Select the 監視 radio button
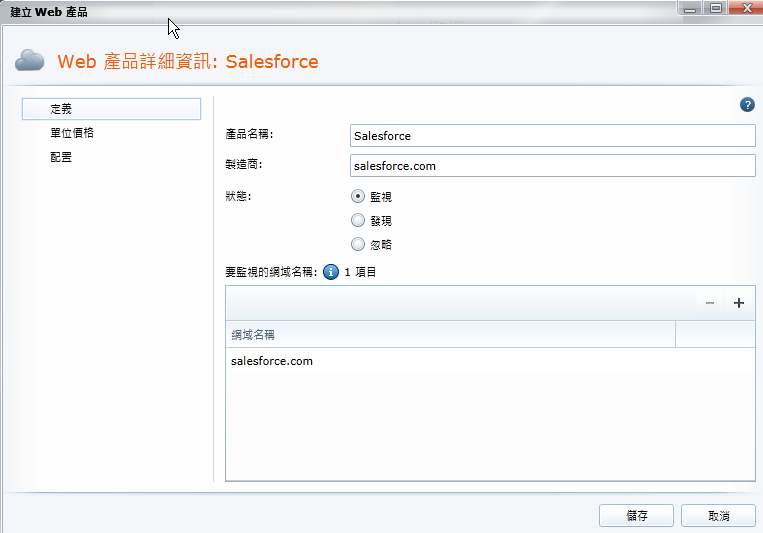This screenshot has width=763, height=533. (x=358, y=196)
